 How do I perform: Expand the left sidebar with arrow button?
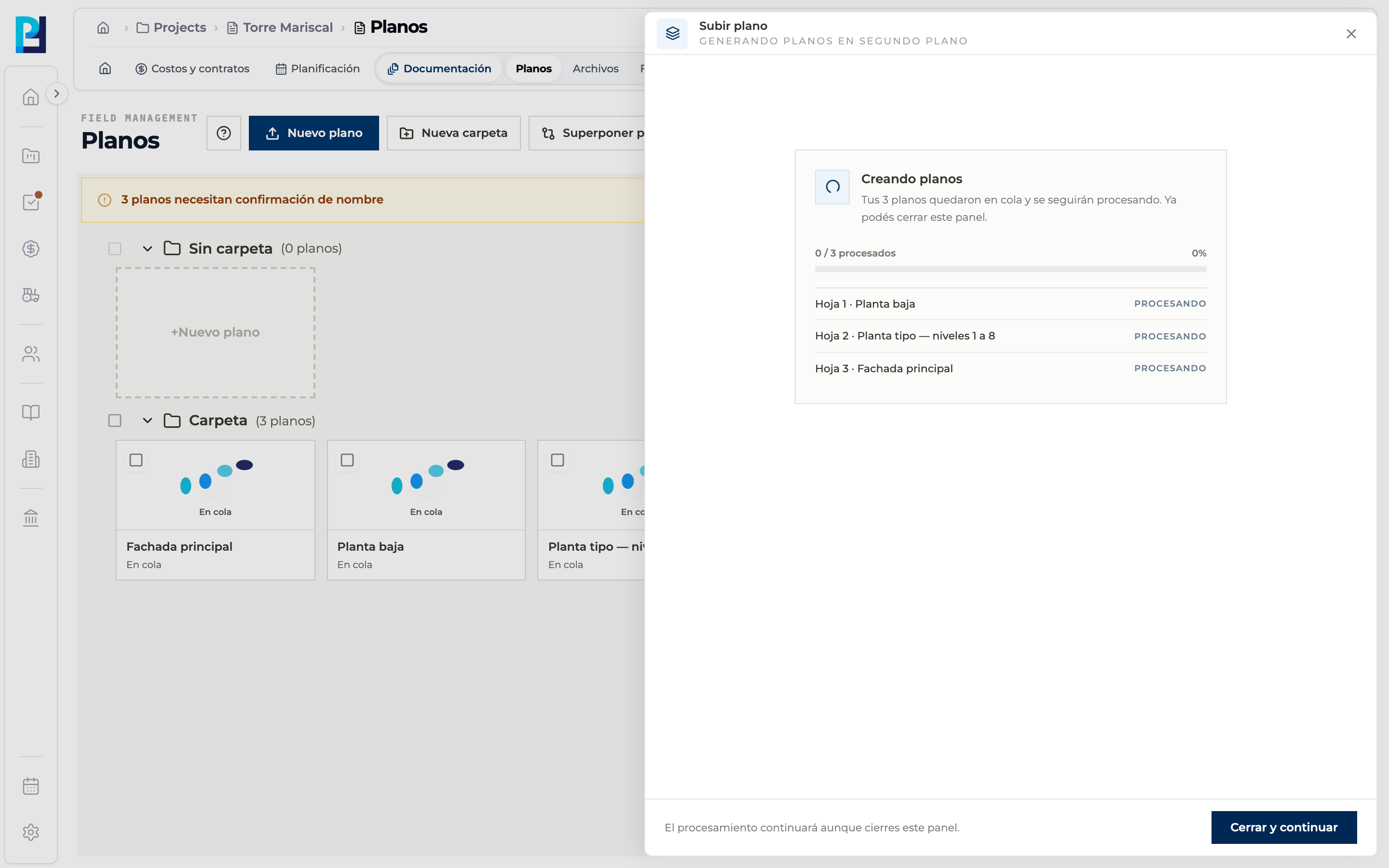(x=56, y=94)
